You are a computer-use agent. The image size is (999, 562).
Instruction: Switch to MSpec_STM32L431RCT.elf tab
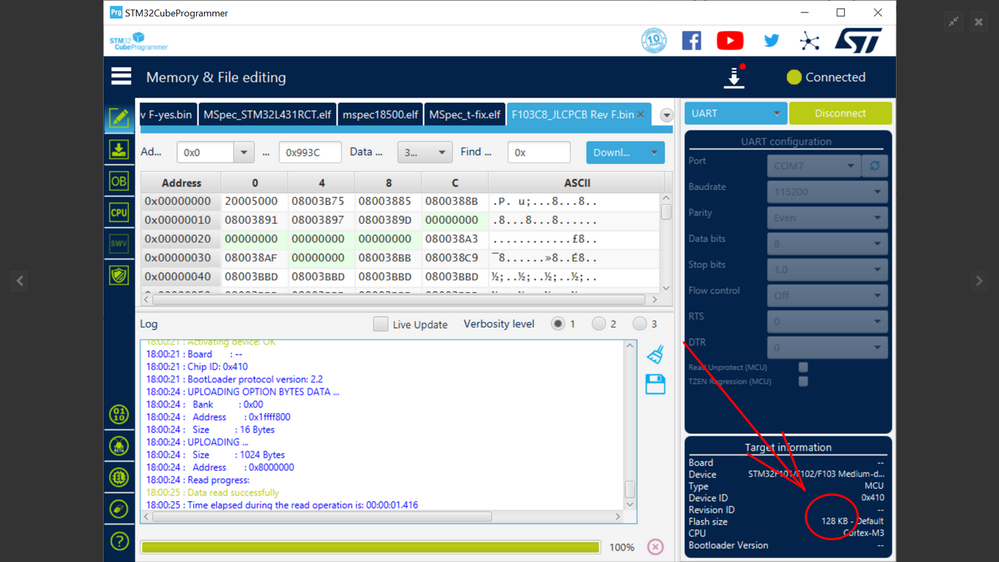pos(267,115)
